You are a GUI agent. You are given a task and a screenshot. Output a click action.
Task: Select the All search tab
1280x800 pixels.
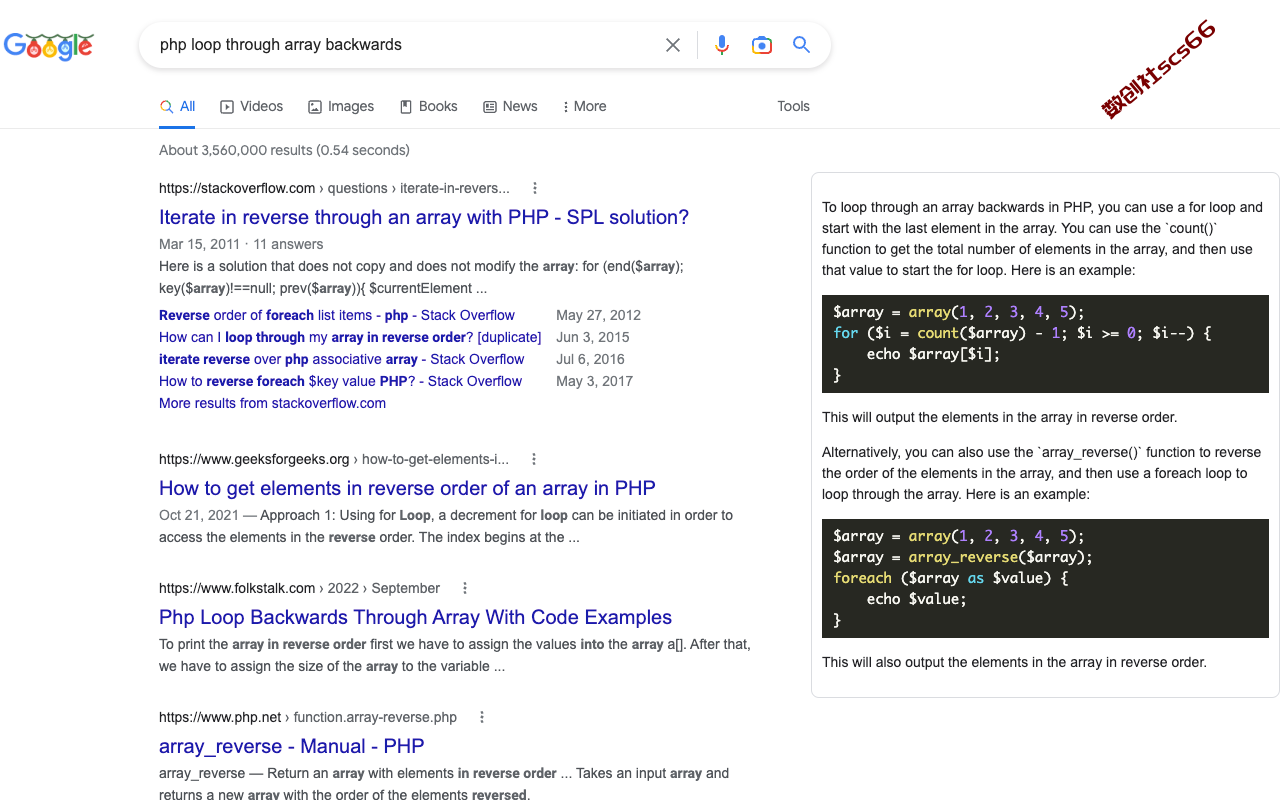coord(178,107)
